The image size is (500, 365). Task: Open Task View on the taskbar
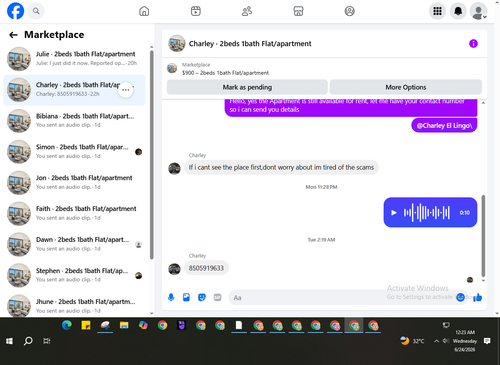(47, 341)
